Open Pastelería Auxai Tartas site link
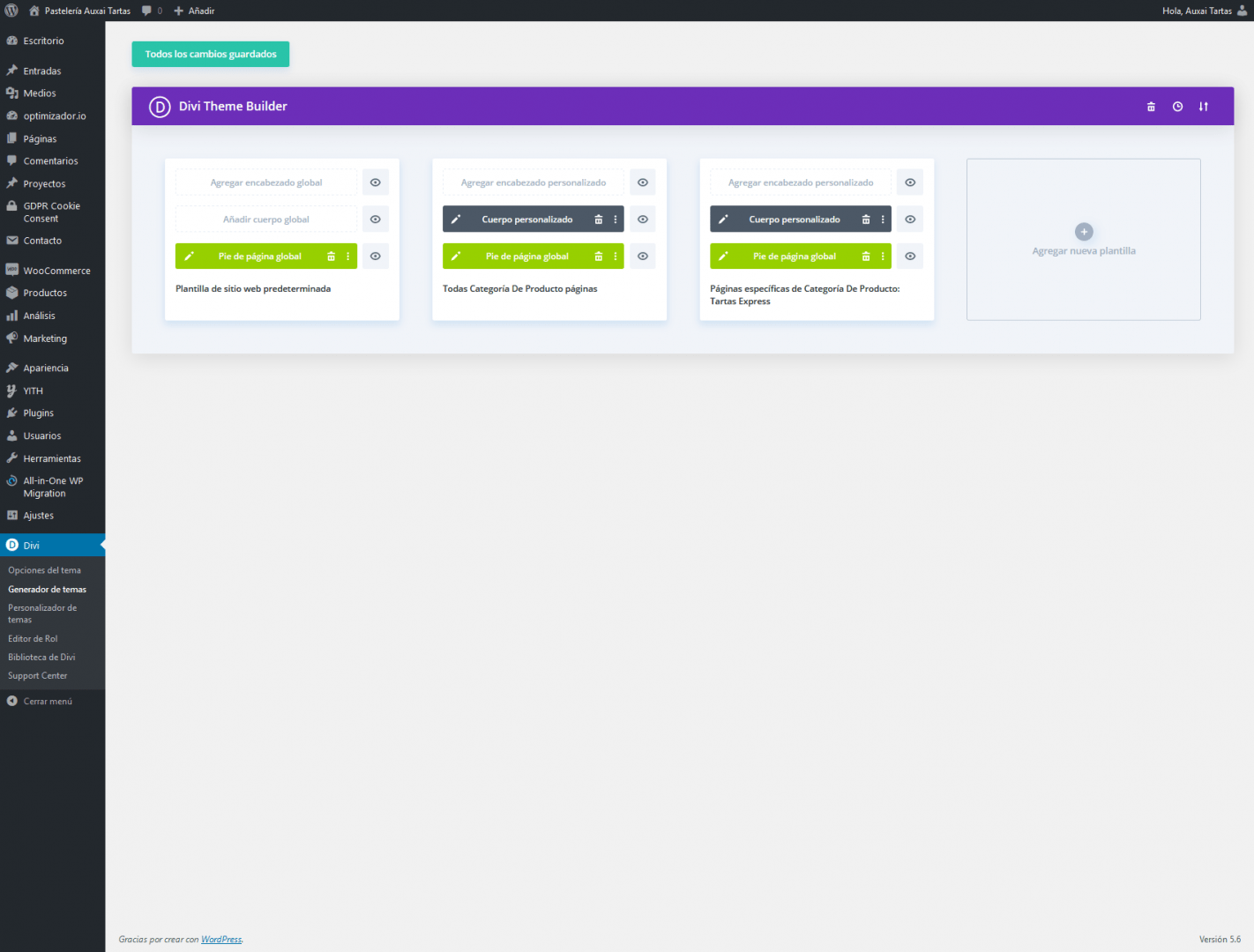The width and height of the screenshot is (1254, 952). click(79, 11)
